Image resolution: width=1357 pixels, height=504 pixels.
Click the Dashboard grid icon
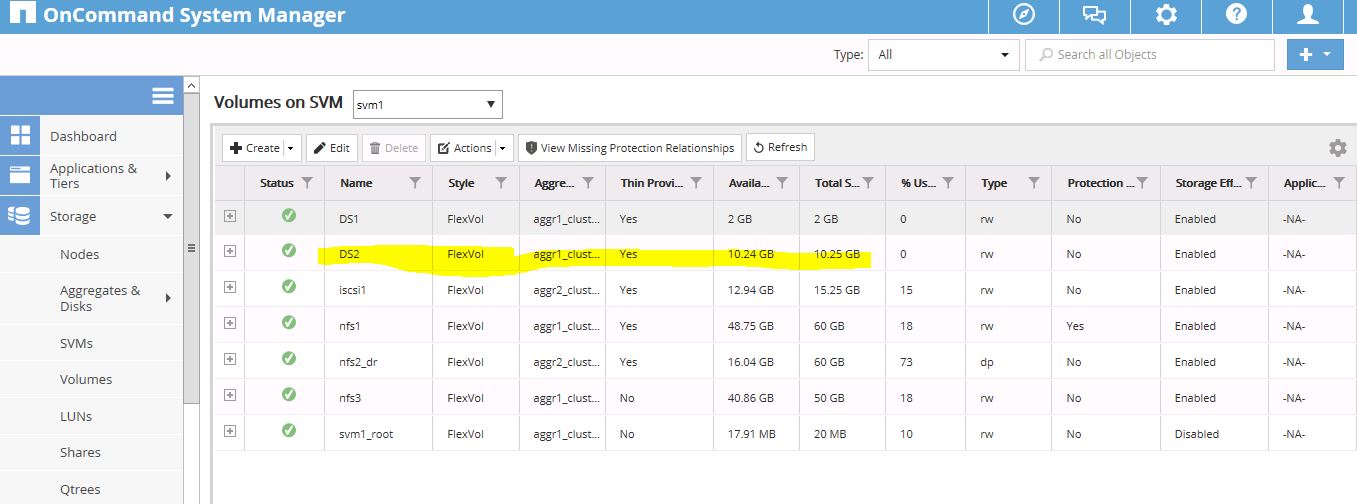(x=20, y=136)
